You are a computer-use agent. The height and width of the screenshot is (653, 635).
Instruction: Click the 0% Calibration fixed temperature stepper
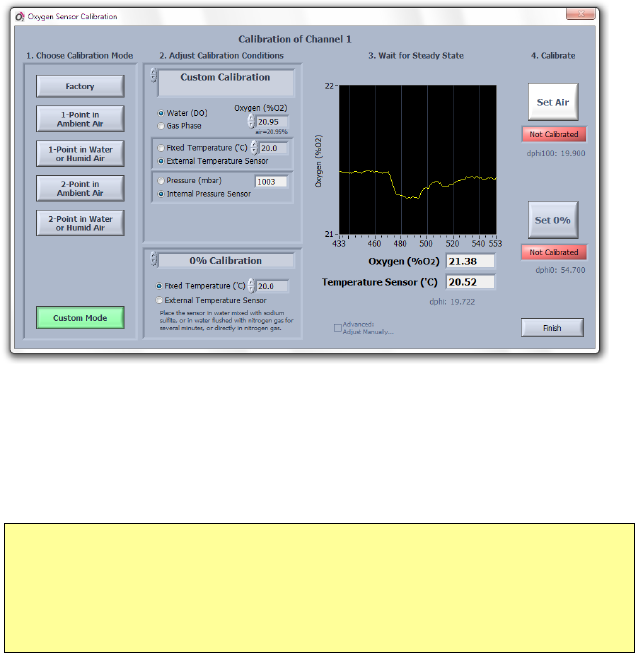pos(251,286)
